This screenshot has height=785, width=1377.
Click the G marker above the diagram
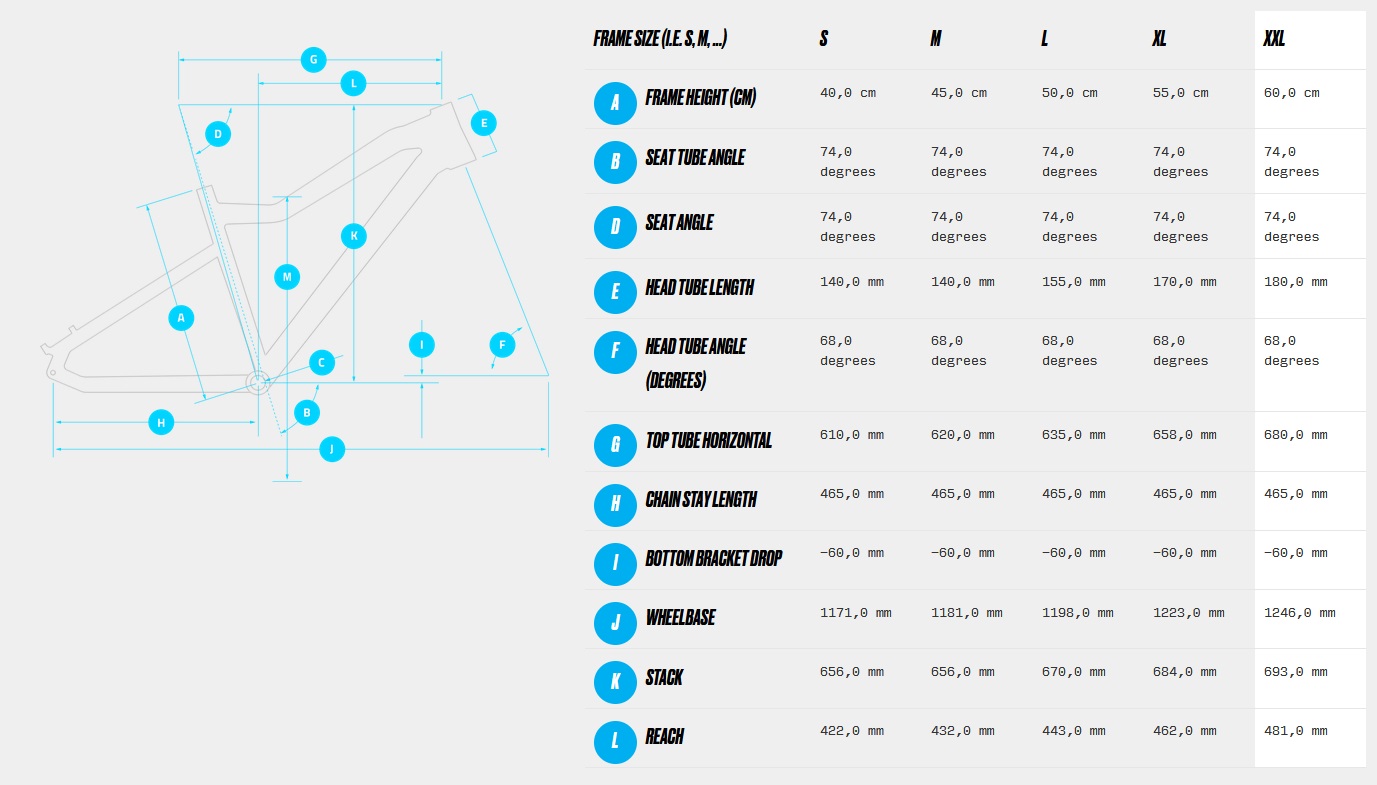coord(313,60)
